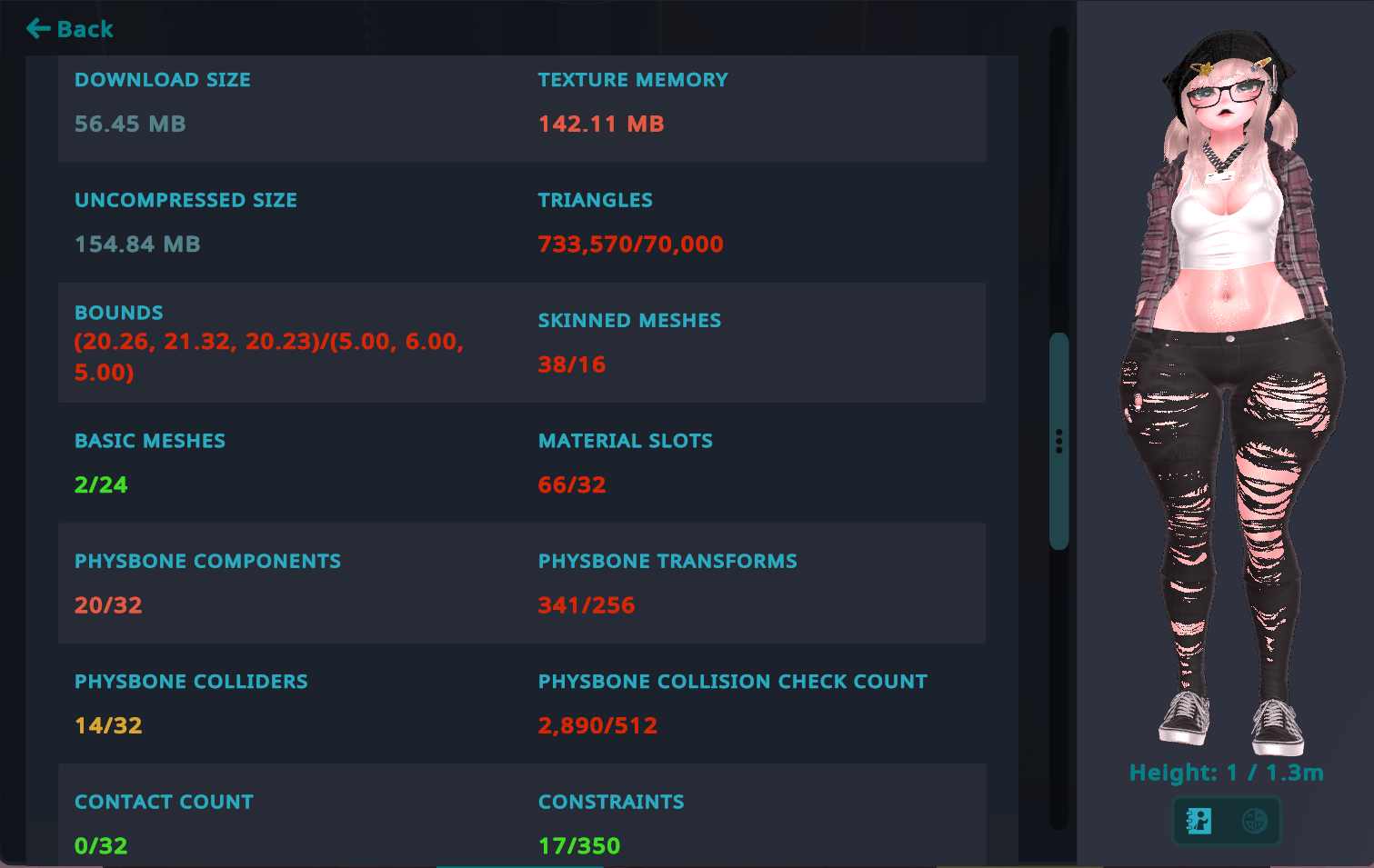Click the PhysBone Components 20/32 value
Image resolution: width=1374 pixels, height=868 pixels.
(108, 605)
